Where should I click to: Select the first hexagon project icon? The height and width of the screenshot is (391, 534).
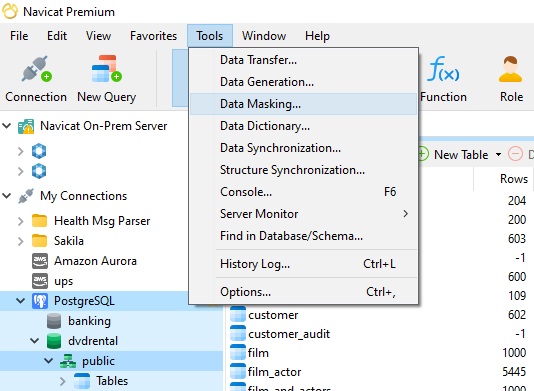tap(39, 151)
